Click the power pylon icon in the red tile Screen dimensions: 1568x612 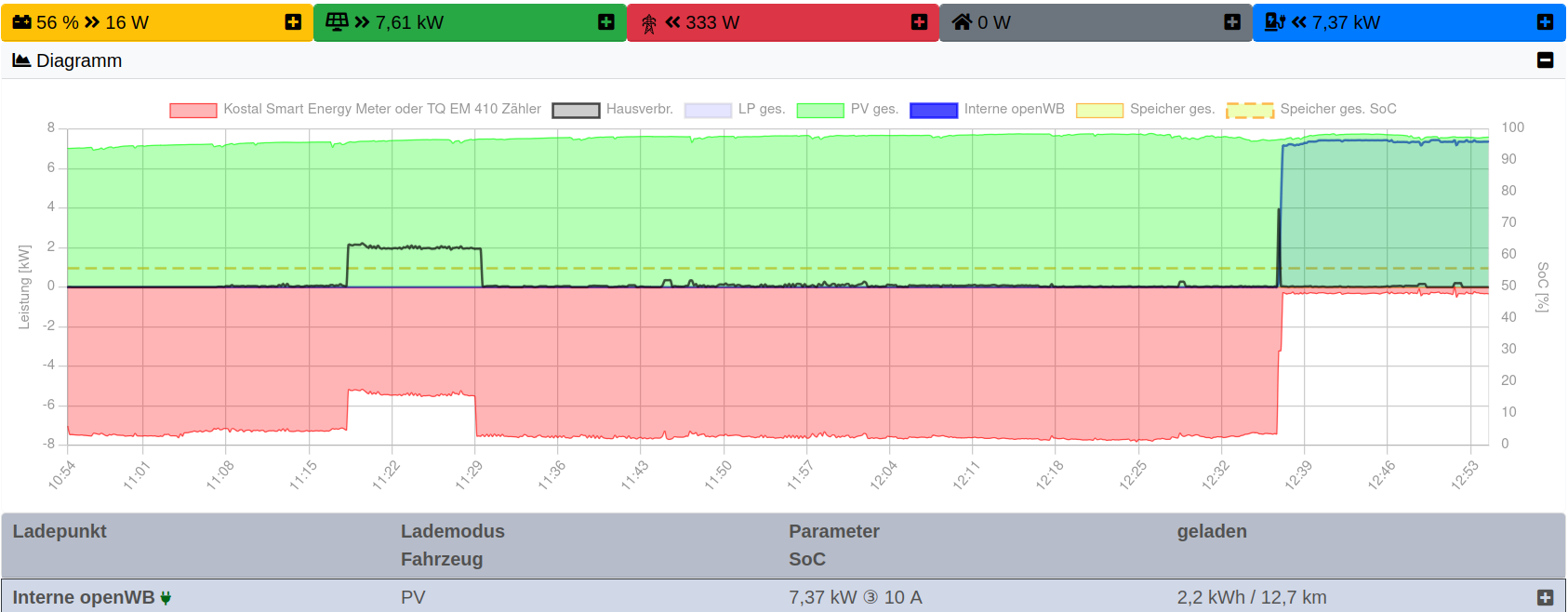[649, 23]
